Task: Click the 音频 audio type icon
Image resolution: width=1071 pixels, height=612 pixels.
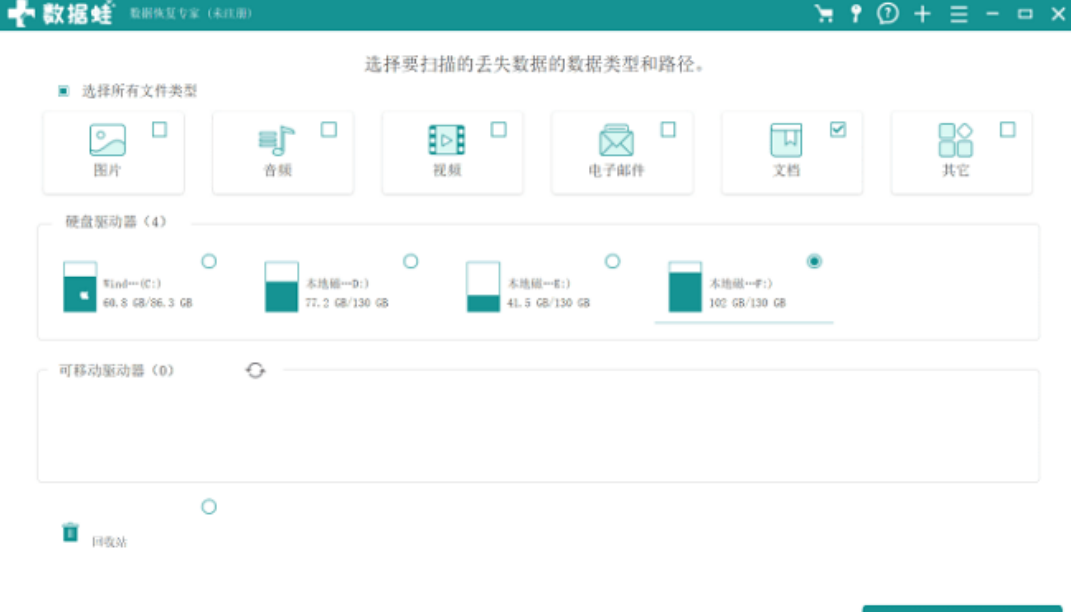Action: point(277,141)
